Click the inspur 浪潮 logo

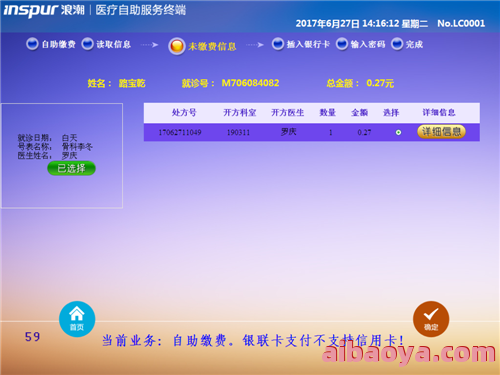(44, 10)
